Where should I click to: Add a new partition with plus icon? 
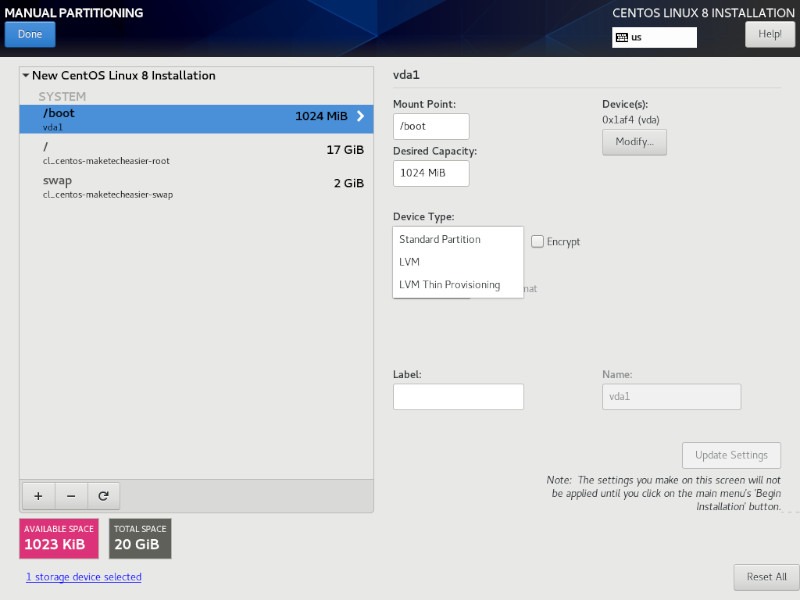pos(38,495)
